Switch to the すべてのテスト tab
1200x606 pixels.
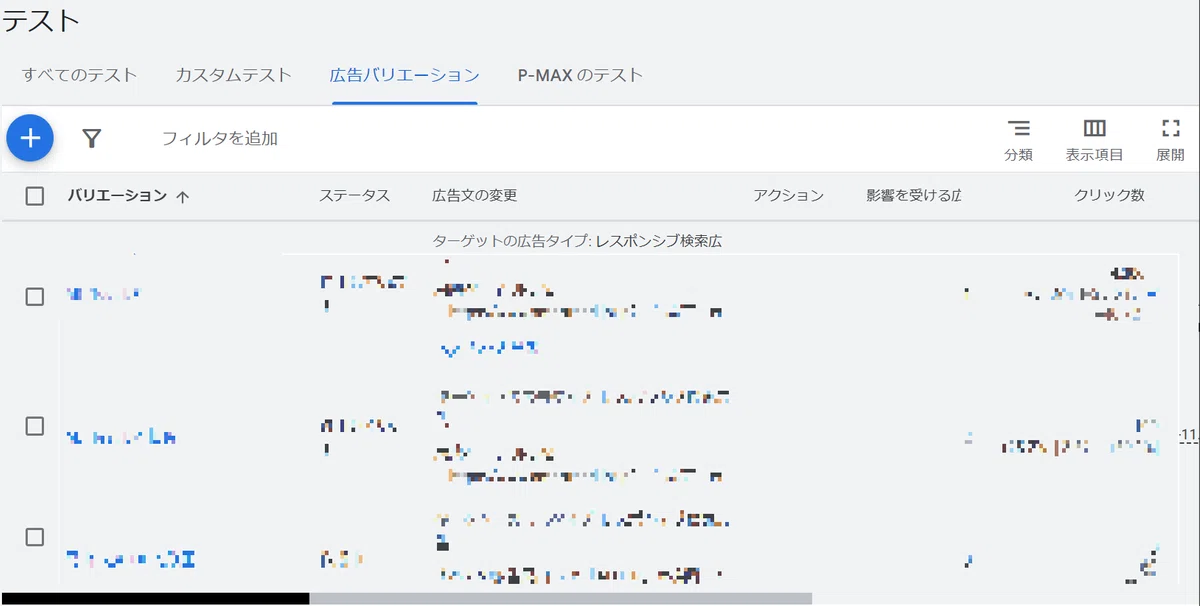click(x=80, y=75)
